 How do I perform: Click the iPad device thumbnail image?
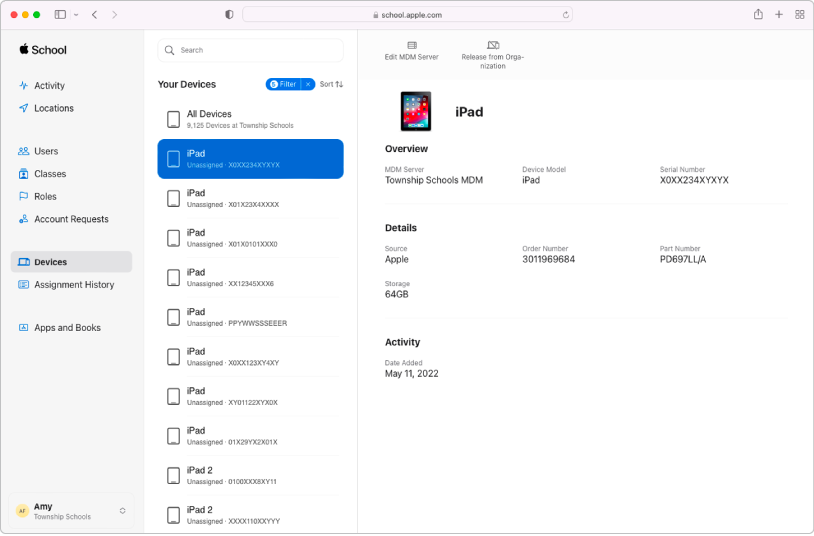[415, 111]
